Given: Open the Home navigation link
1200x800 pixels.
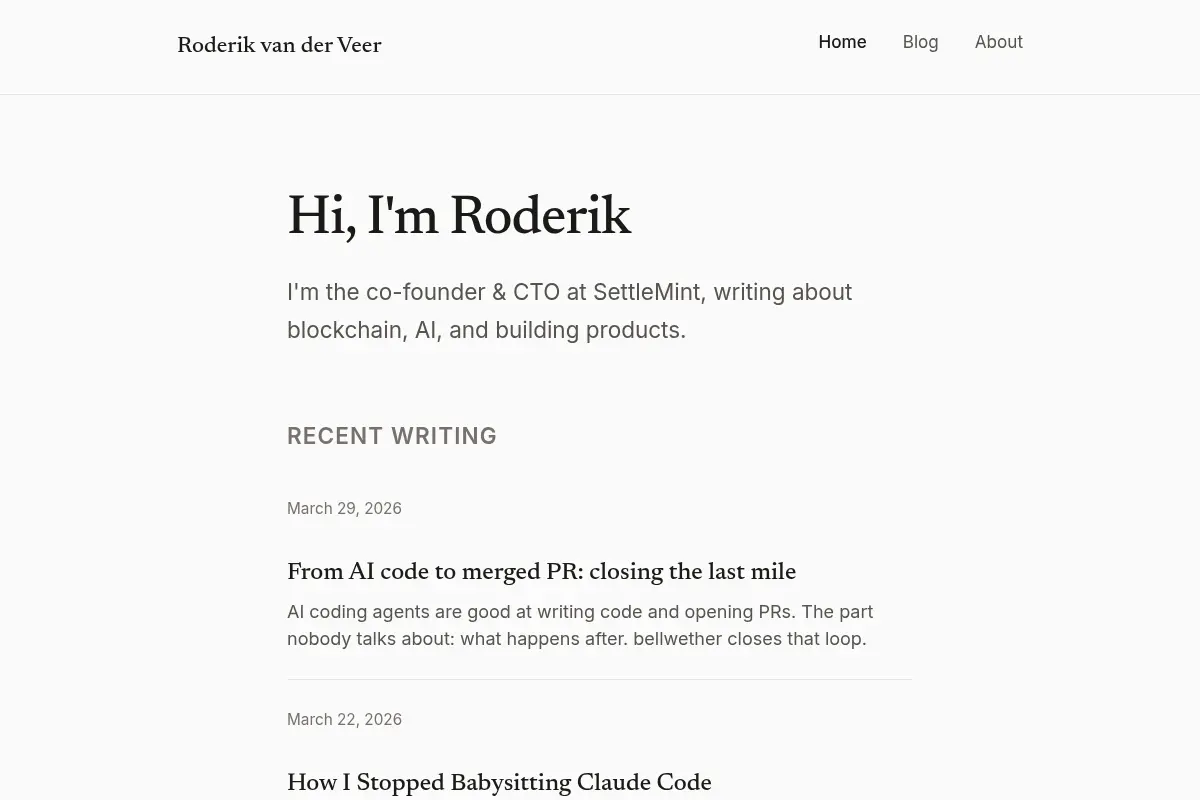Looking at the screenshot, I should pyautogui.click(x=842, y=42).
